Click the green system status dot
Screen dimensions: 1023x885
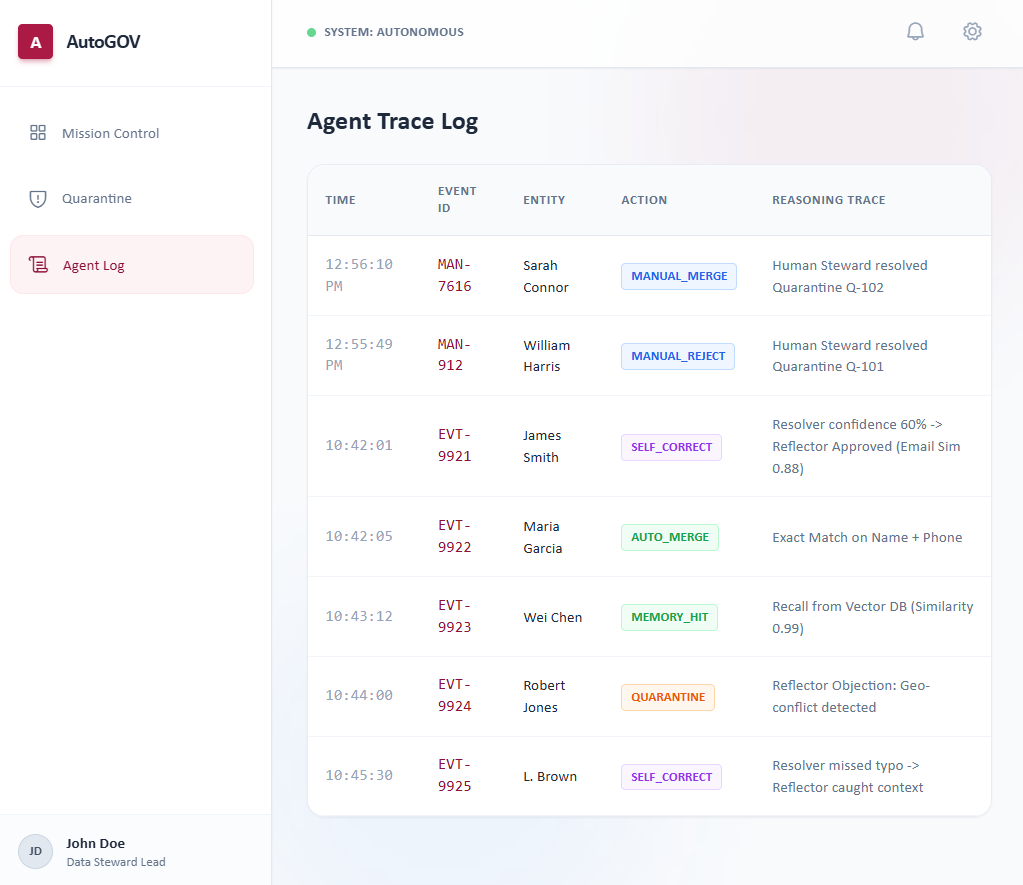311,32
